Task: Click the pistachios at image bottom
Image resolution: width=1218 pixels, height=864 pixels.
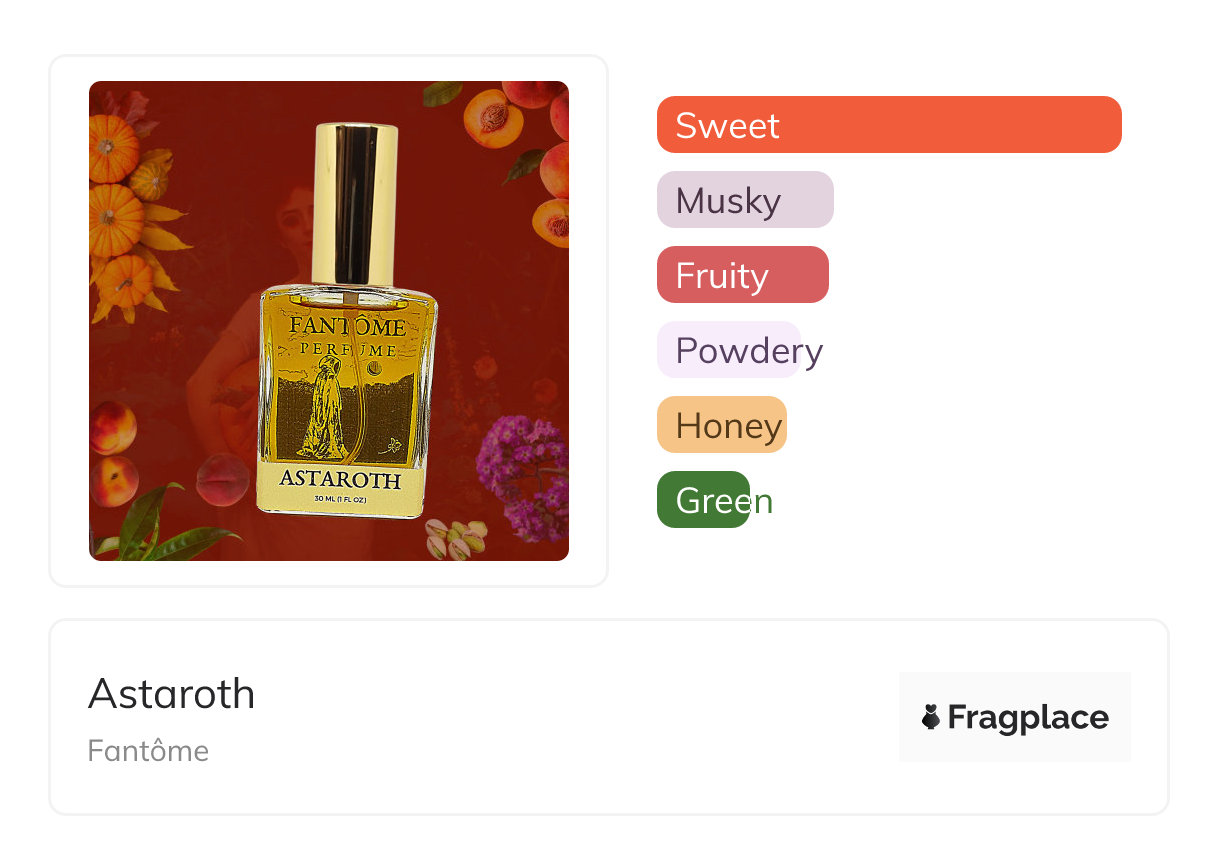Action: tap(455, 538)
